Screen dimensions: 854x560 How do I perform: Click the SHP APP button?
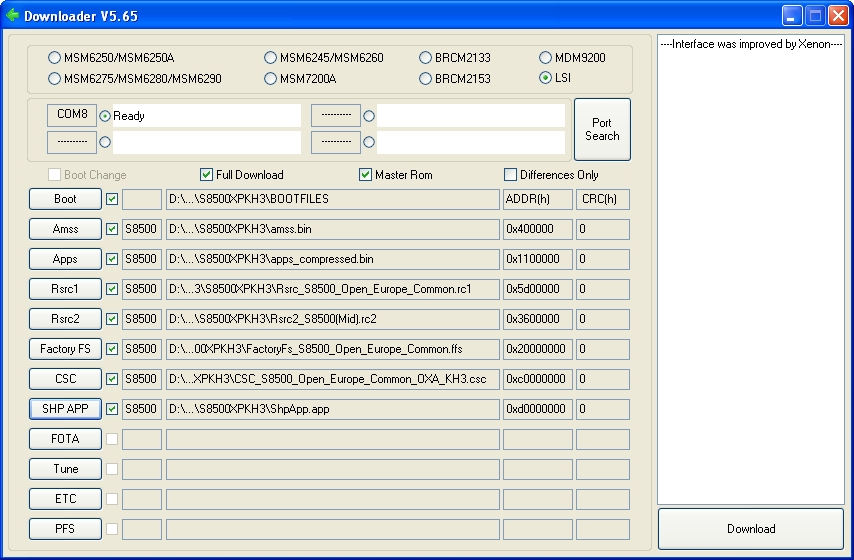[x=65, y=409]
